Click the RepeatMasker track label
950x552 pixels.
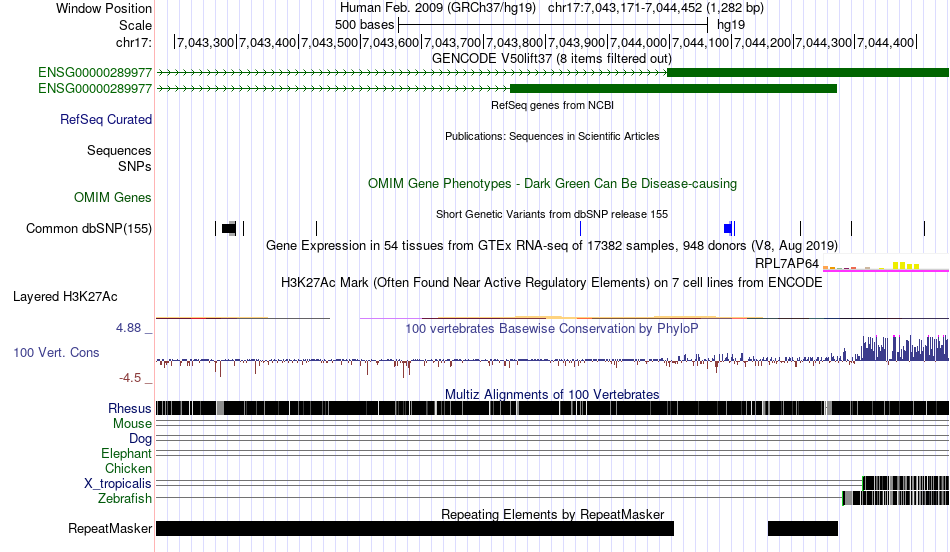click(110, 528)
